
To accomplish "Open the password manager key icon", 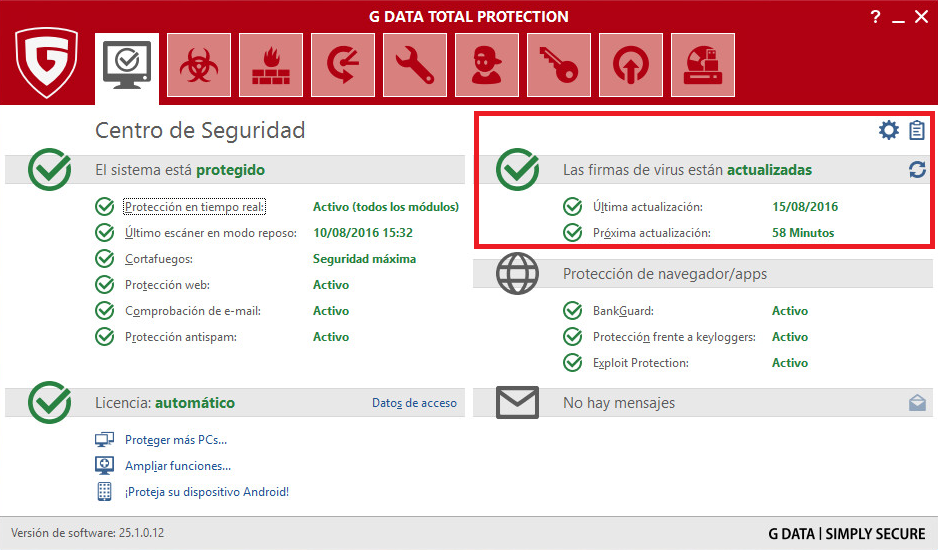I will point(559,65).
